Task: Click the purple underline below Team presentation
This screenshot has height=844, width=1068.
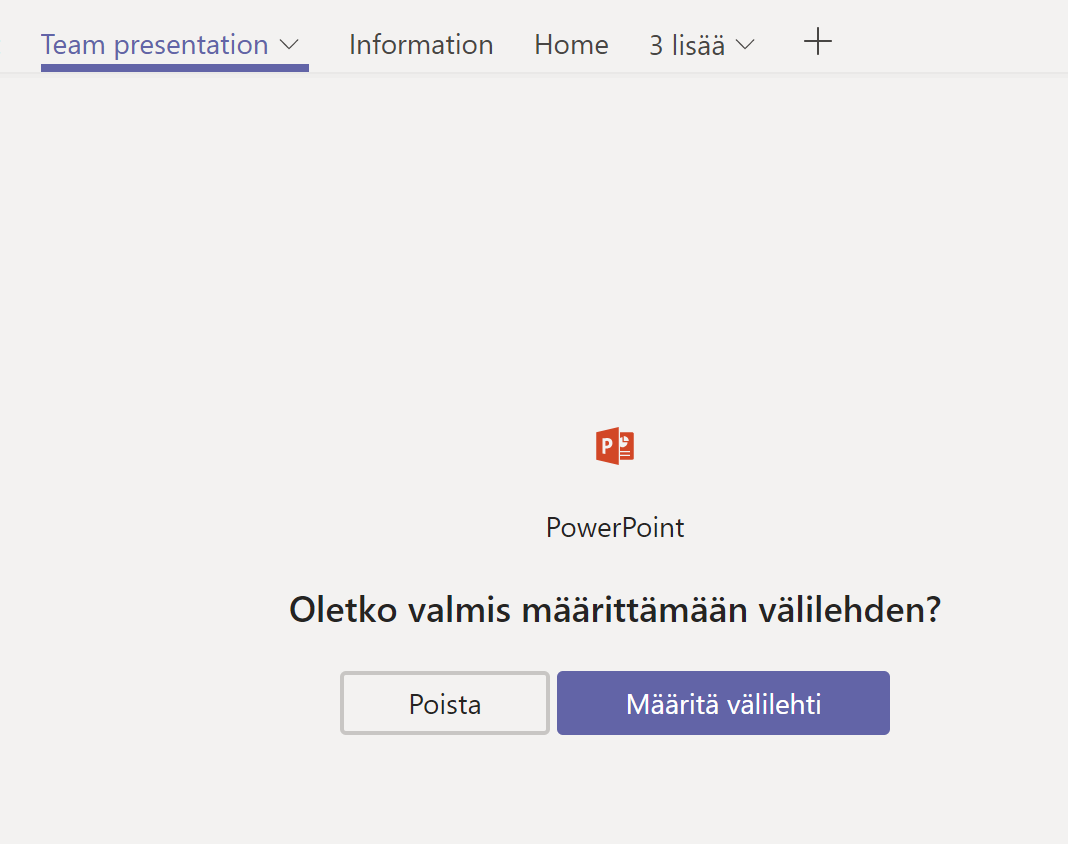Action: [x=175, y=68]
